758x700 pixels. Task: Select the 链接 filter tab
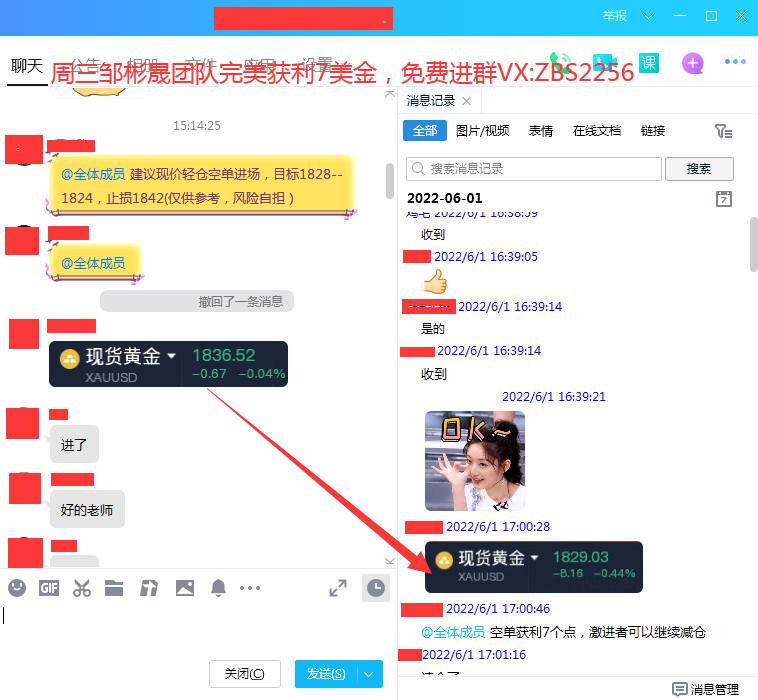pos(653,131)
